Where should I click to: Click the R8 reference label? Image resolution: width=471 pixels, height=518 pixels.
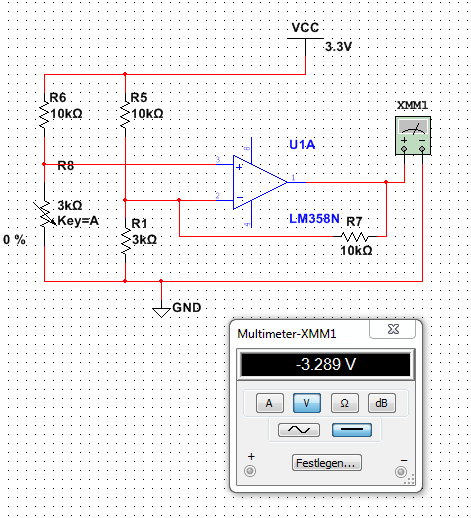pos(66,165)
